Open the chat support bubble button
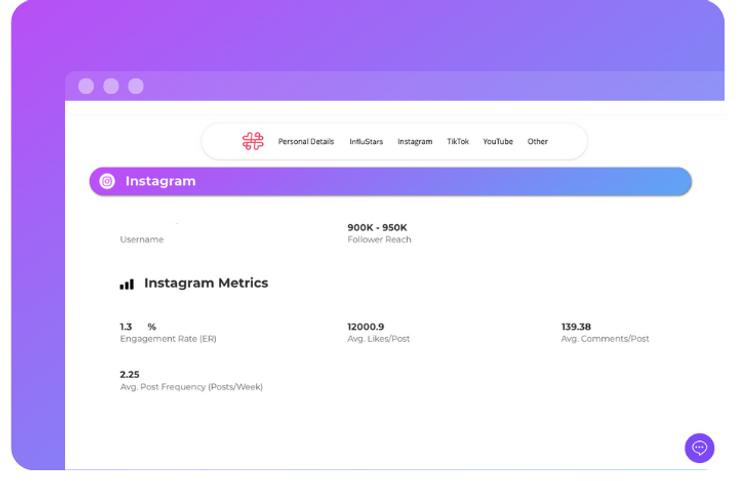 (x=699, y=448)
